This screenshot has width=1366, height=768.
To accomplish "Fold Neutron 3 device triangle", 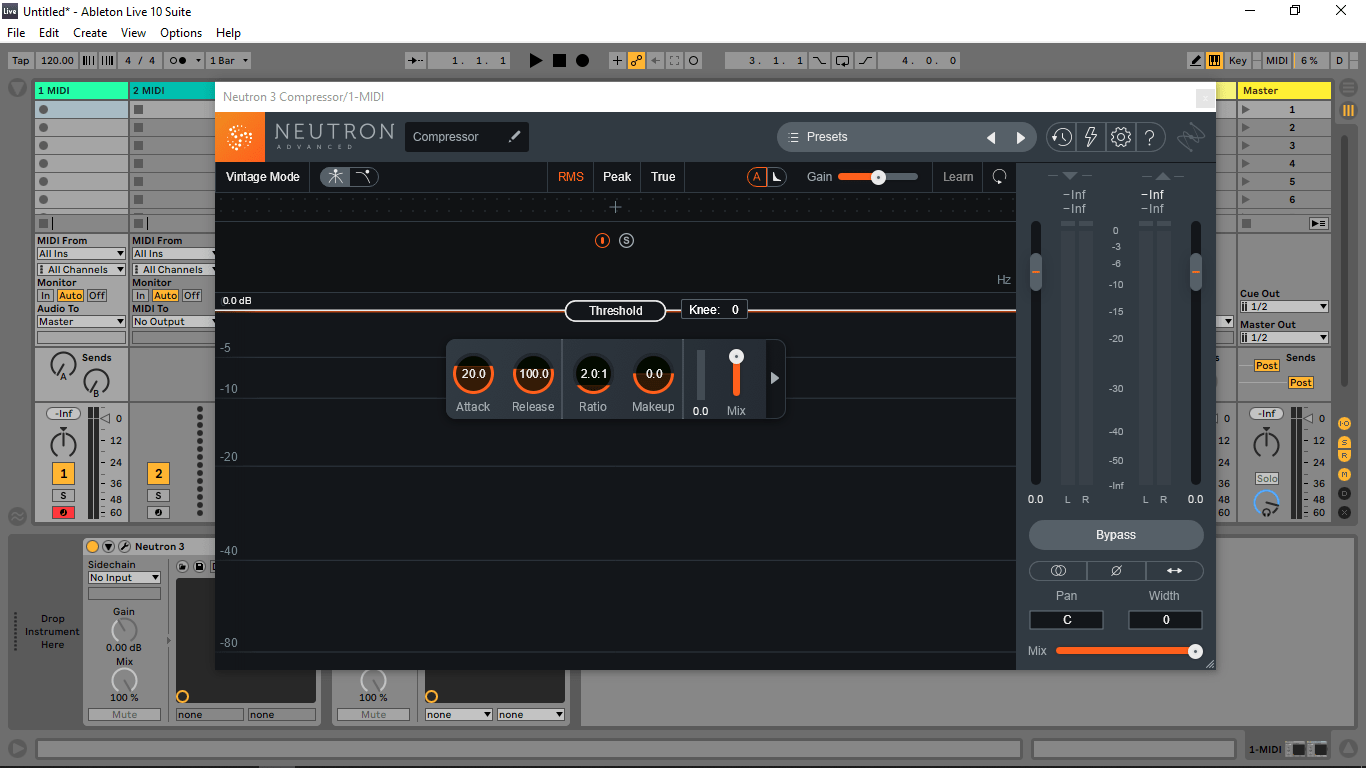I will pos(108,546).
